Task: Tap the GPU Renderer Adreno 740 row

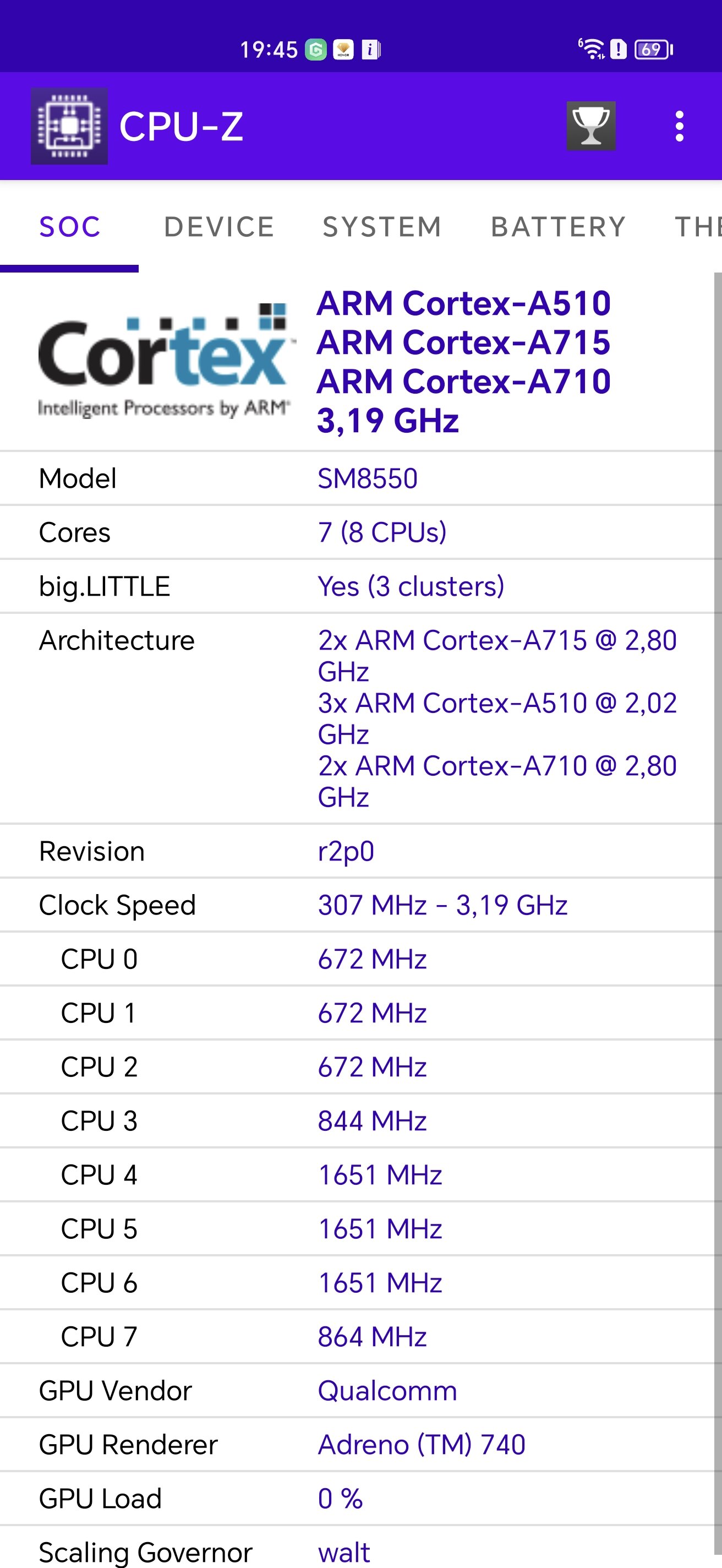Action: click(x=357, y=1445)
